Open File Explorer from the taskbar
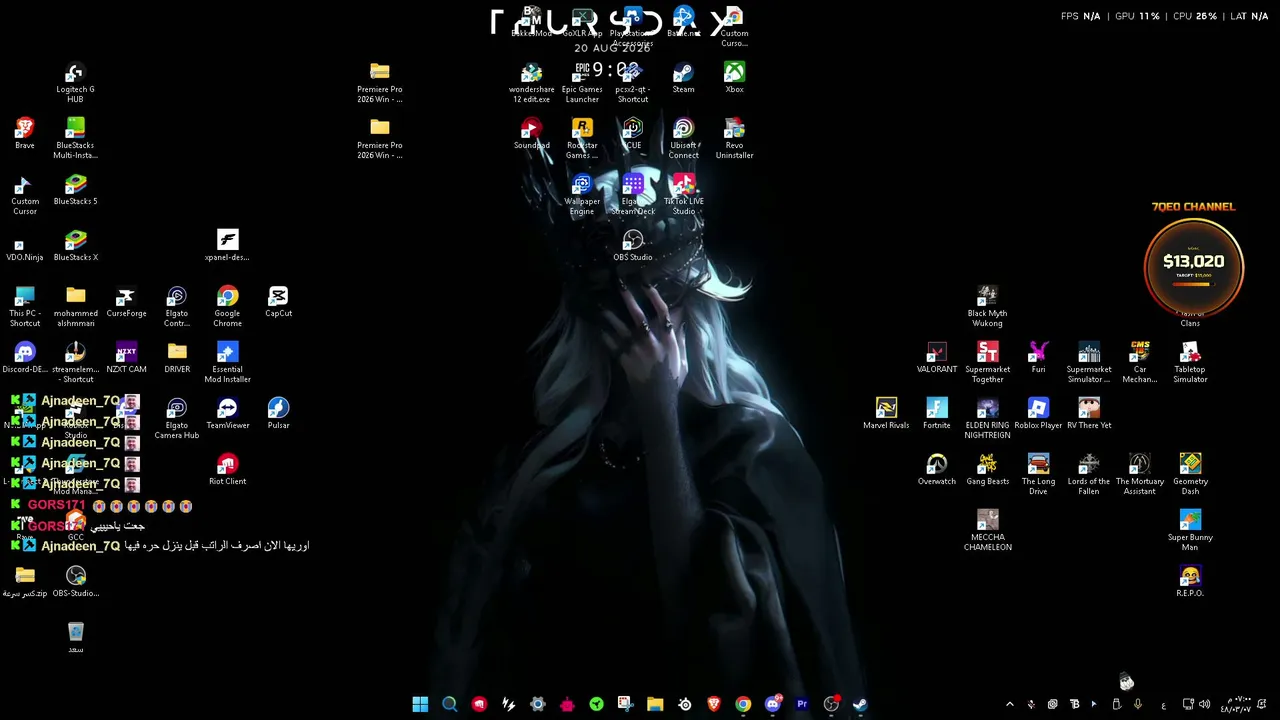1280x720 pixels. coord(655,704)
